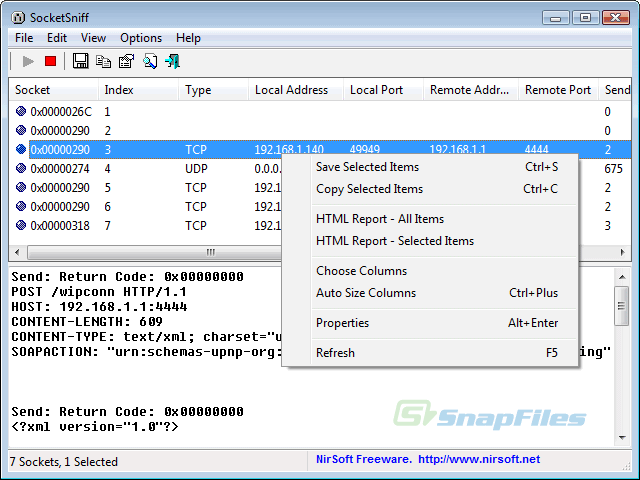The height and width of the screenshot is (480, 640).
Task: Click the '7 Sockets, 1 Selected' status text
Action: click(x=64, y=462)
